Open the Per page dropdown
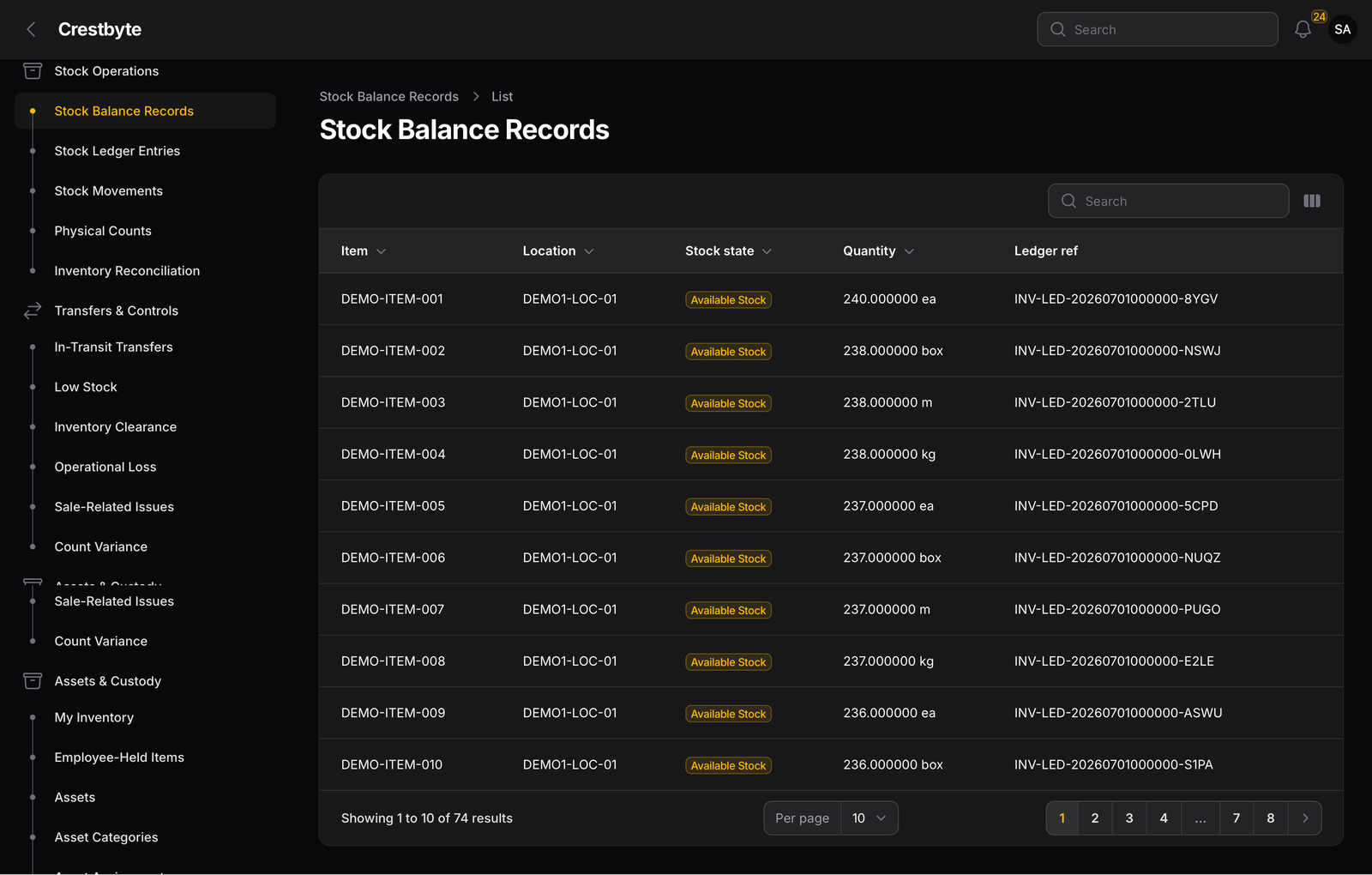 pos(870,818)
